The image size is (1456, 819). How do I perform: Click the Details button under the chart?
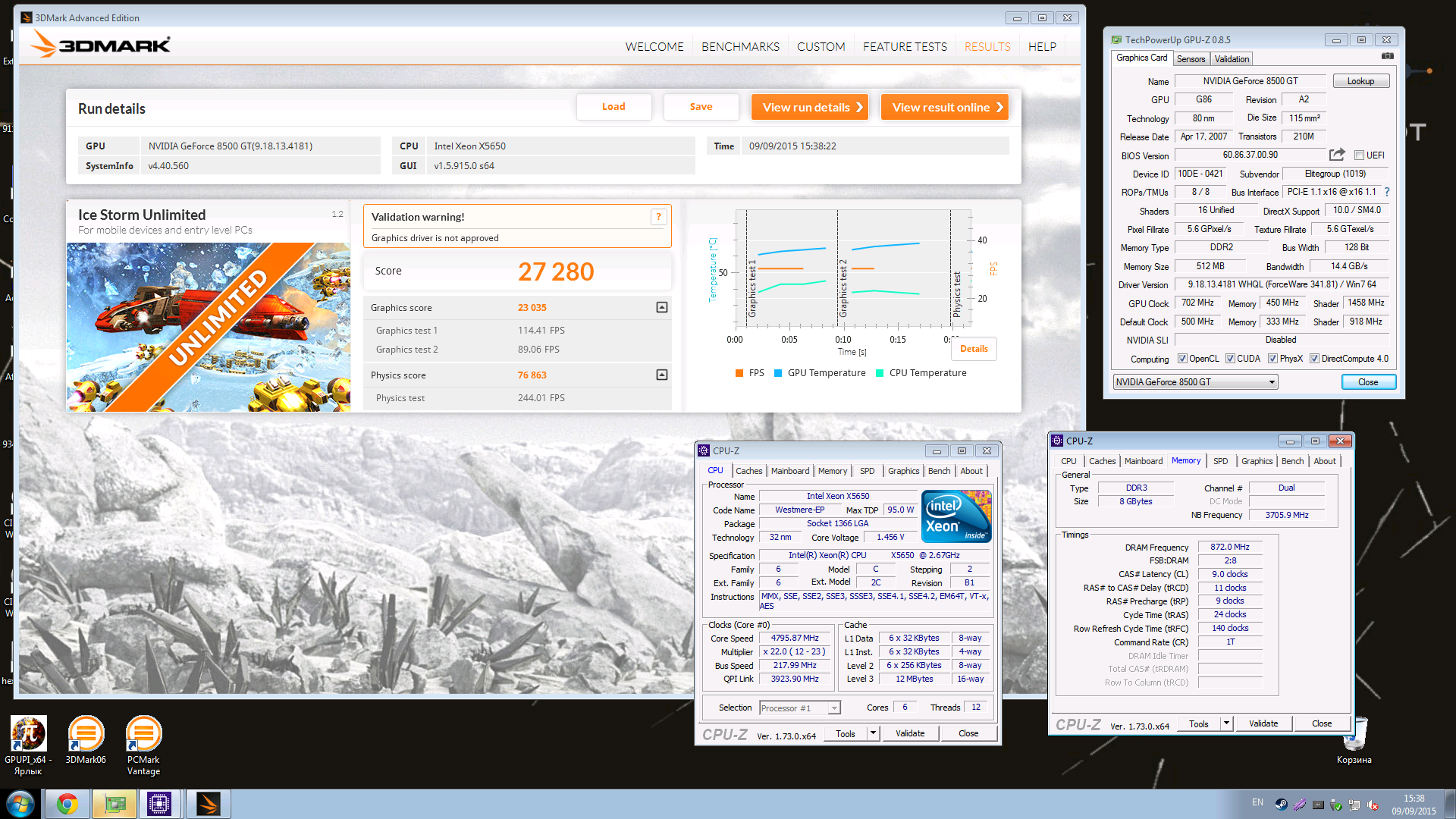(x=974, y=349)
